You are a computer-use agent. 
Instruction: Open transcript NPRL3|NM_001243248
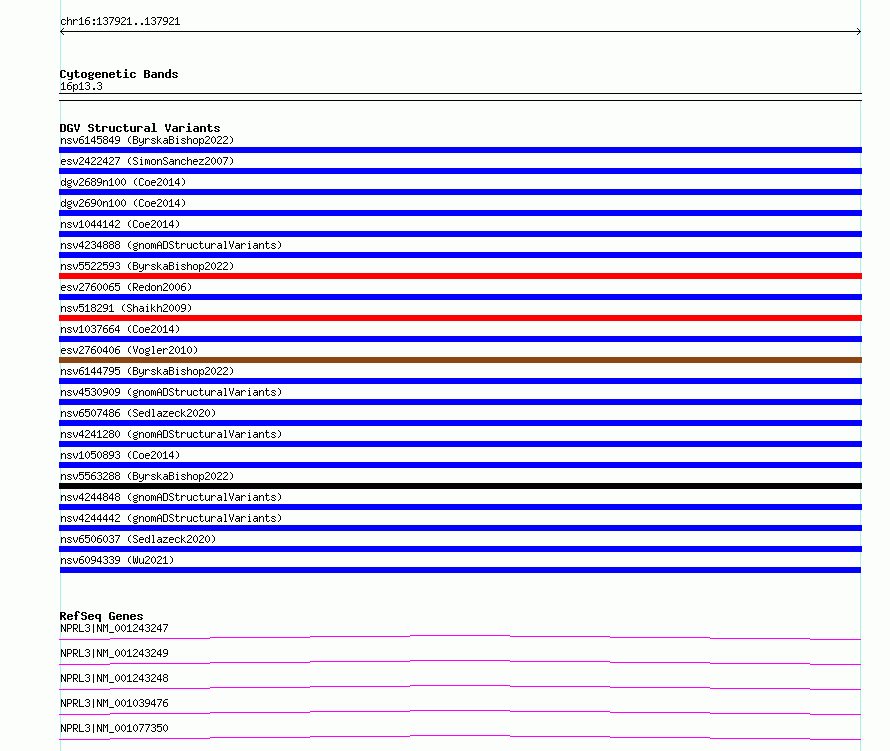click(x=114, y=678)
